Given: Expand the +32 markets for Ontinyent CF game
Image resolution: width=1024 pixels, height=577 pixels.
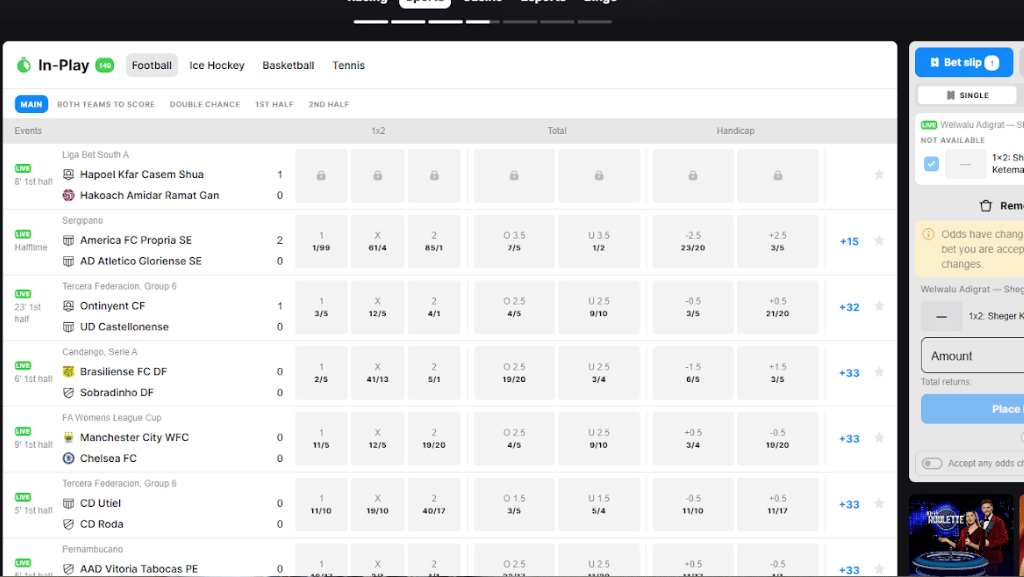Looking at the screenshot, I should click(848, 307).
